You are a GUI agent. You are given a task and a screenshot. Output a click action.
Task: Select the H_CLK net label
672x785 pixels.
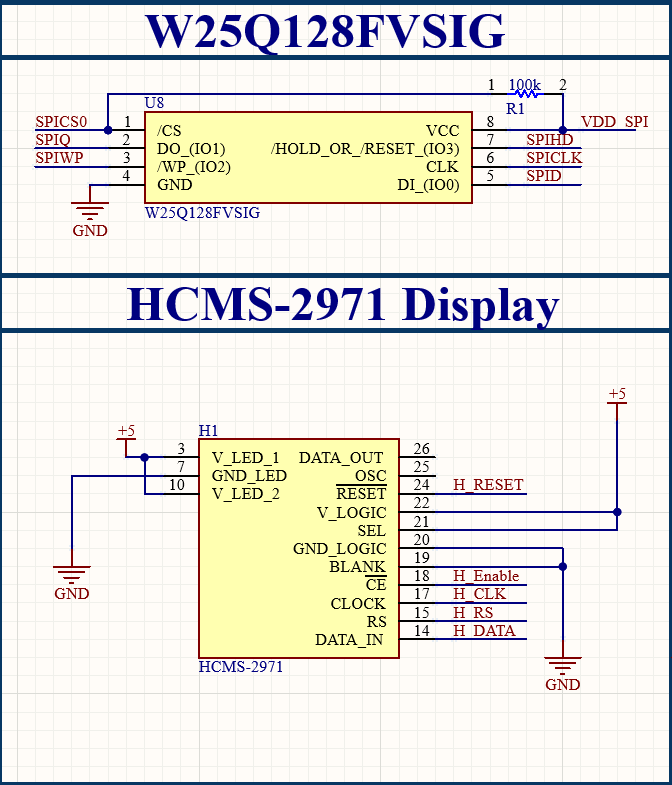click(x=480, y=594)
